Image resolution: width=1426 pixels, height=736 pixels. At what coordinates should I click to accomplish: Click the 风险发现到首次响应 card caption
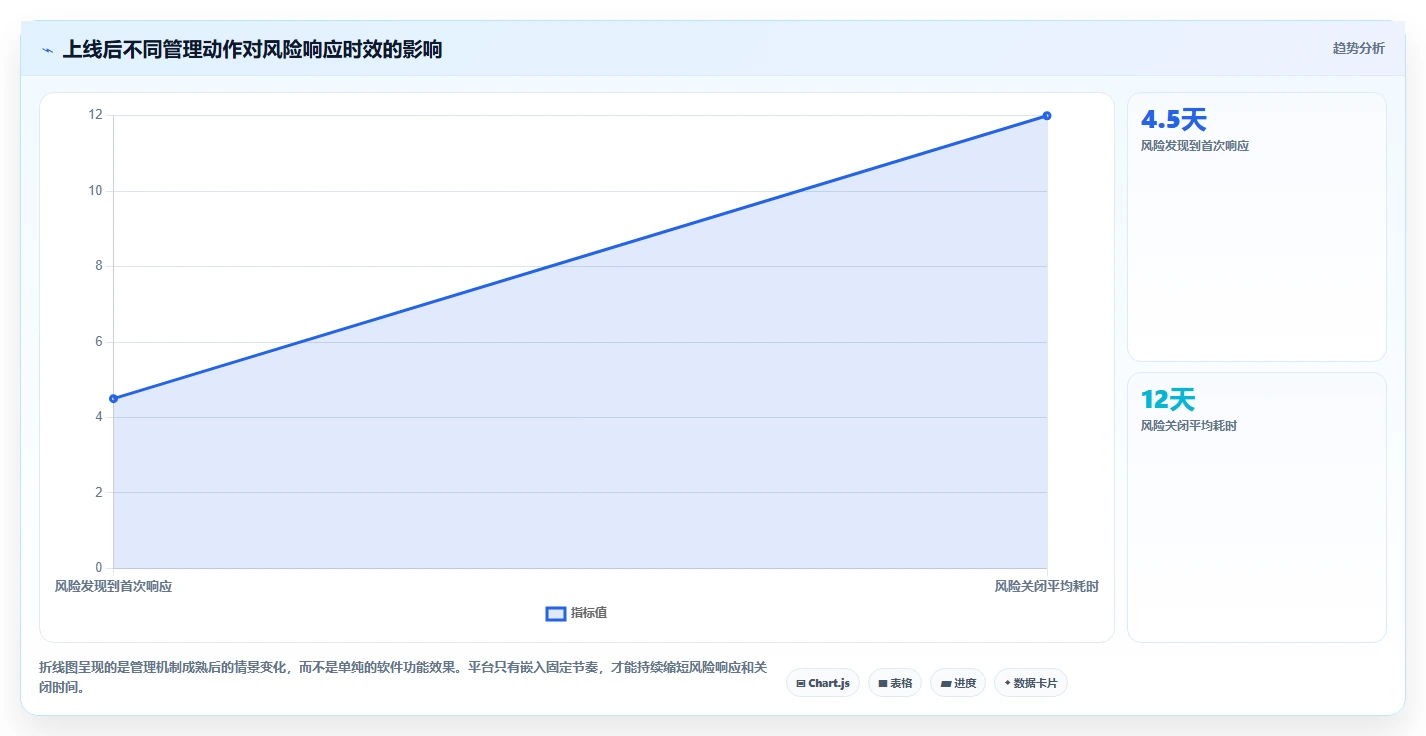pyautogui.click(x=1195, y=146)
